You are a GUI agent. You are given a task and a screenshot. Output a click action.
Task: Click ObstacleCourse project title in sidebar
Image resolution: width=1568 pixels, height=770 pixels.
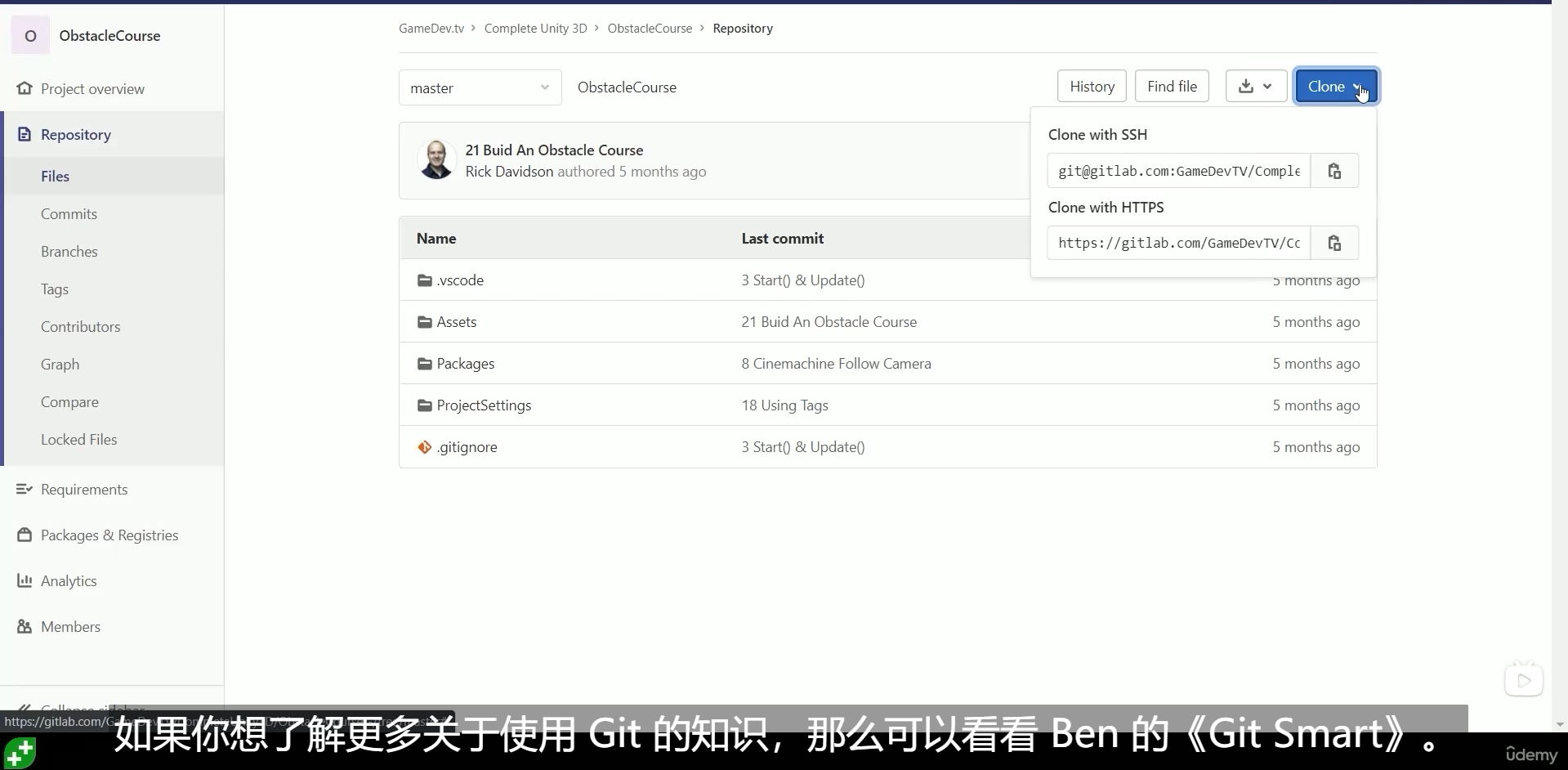coord(109,35)
